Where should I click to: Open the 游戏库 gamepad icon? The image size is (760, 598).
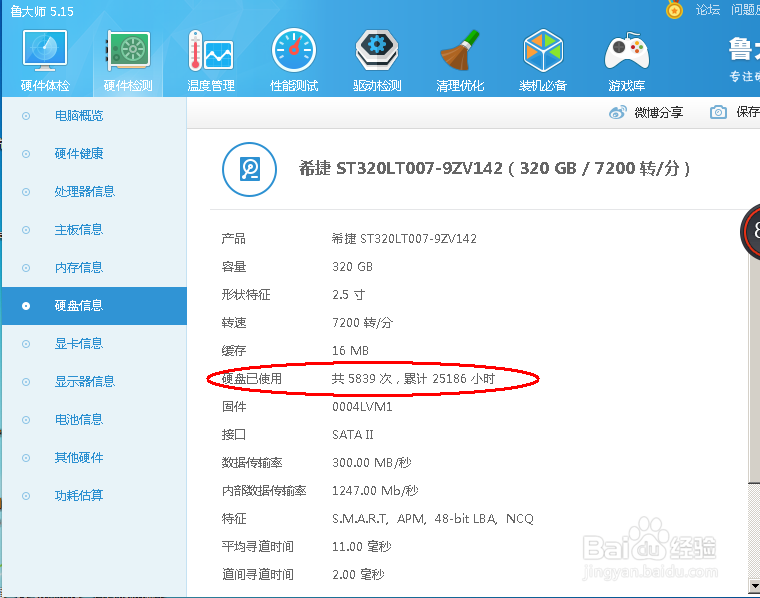click(626, 51)
